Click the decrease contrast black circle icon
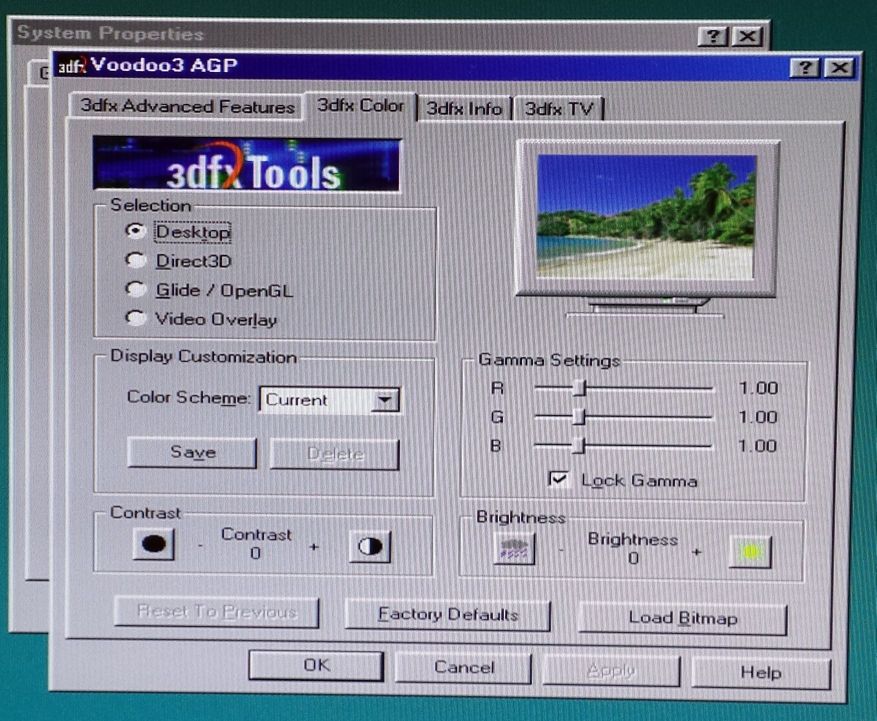The height and width of the screenshot is (721, 877). pyautogui.click(x=154, y=544)
